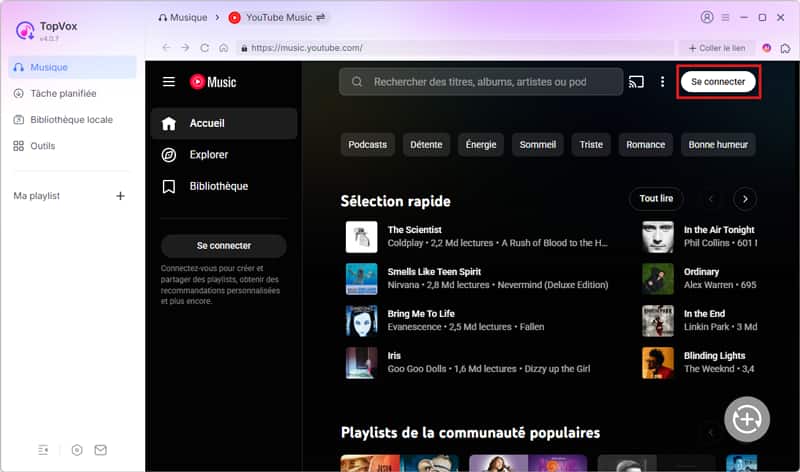The image size is (800, 472).
Task: Click the floating round add-music button
Action: (x=747, y=419)
